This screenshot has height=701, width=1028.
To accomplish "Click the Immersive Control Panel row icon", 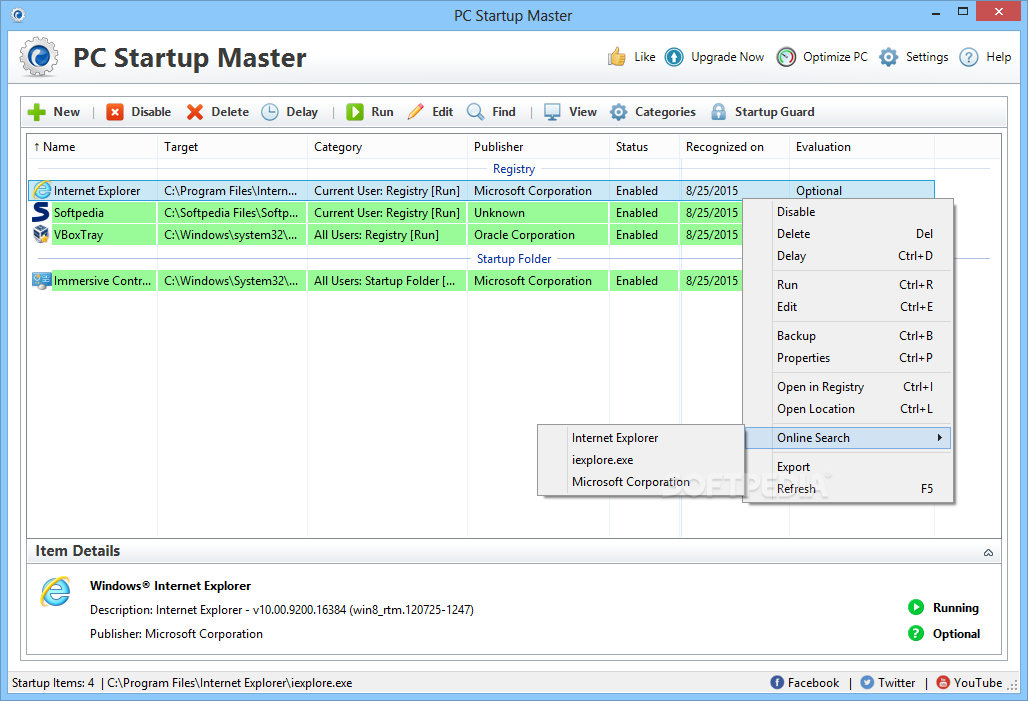I will [x=41, y=281].
